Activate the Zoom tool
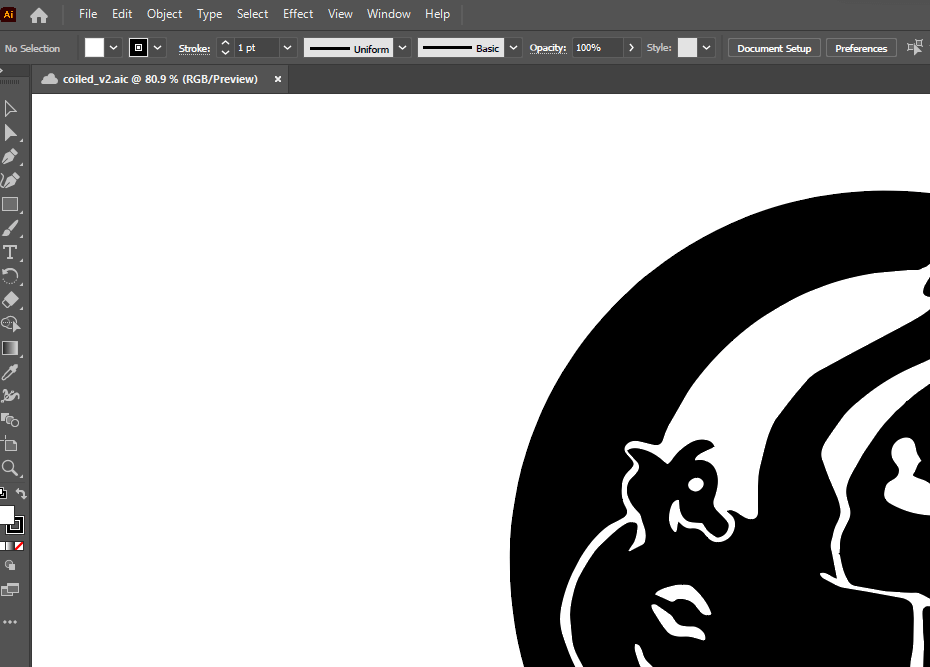This screenshot has width=930, height=667. pyautogui.click(x=10, y=468)
